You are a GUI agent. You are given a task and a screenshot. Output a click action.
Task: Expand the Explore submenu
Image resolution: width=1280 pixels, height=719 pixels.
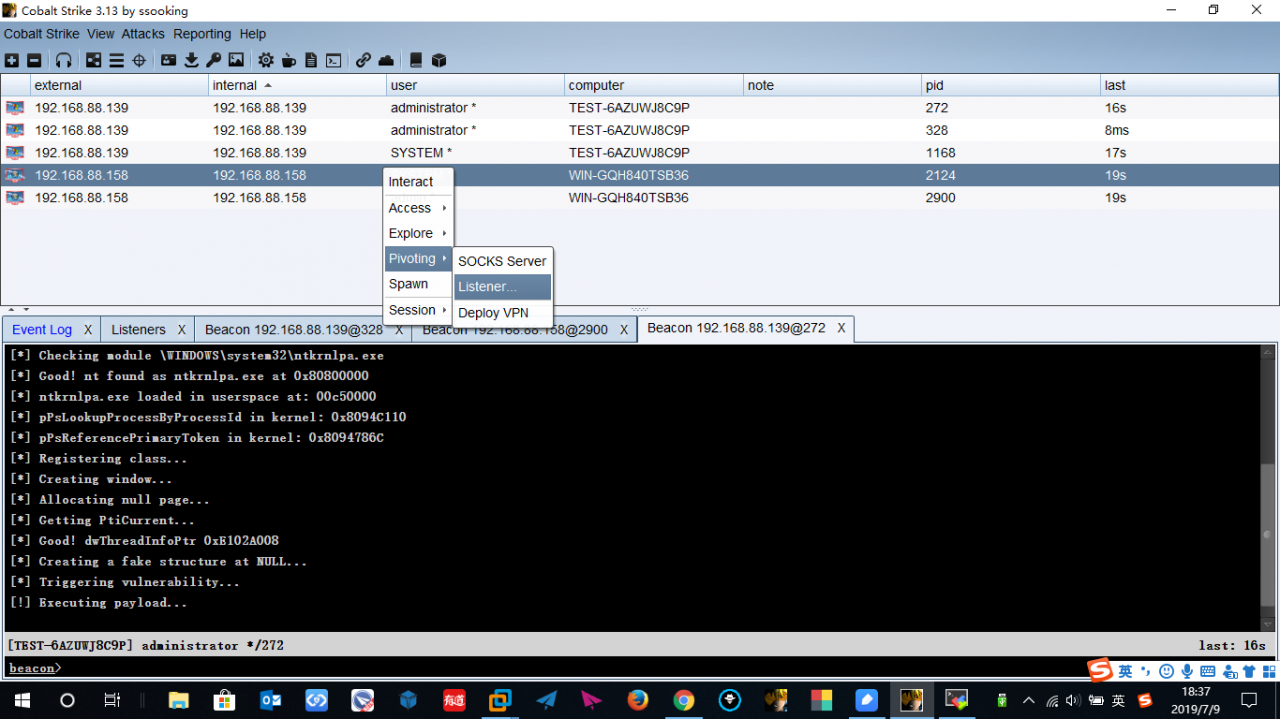pos(418,233)
